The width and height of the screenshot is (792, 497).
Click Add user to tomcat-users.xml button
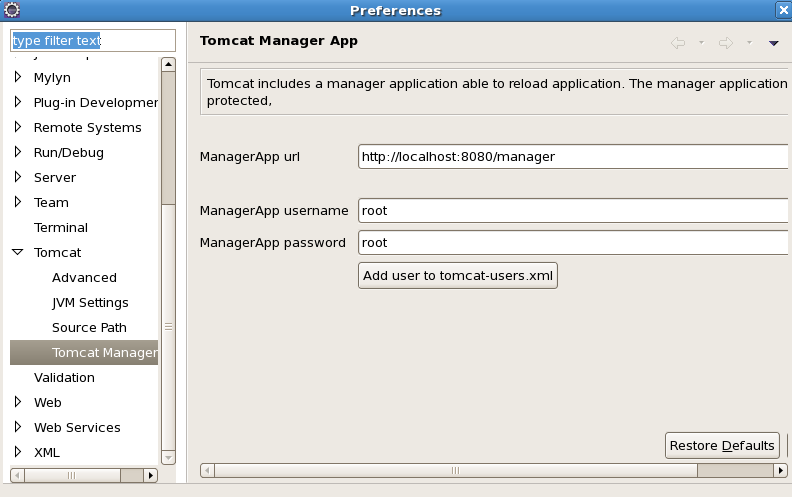[458, 275]
